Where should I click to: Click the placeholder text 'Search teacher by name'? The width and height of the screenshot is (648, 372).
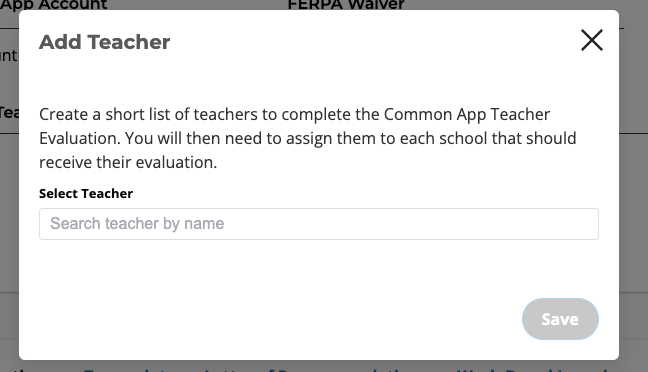(x=137, y=224)
